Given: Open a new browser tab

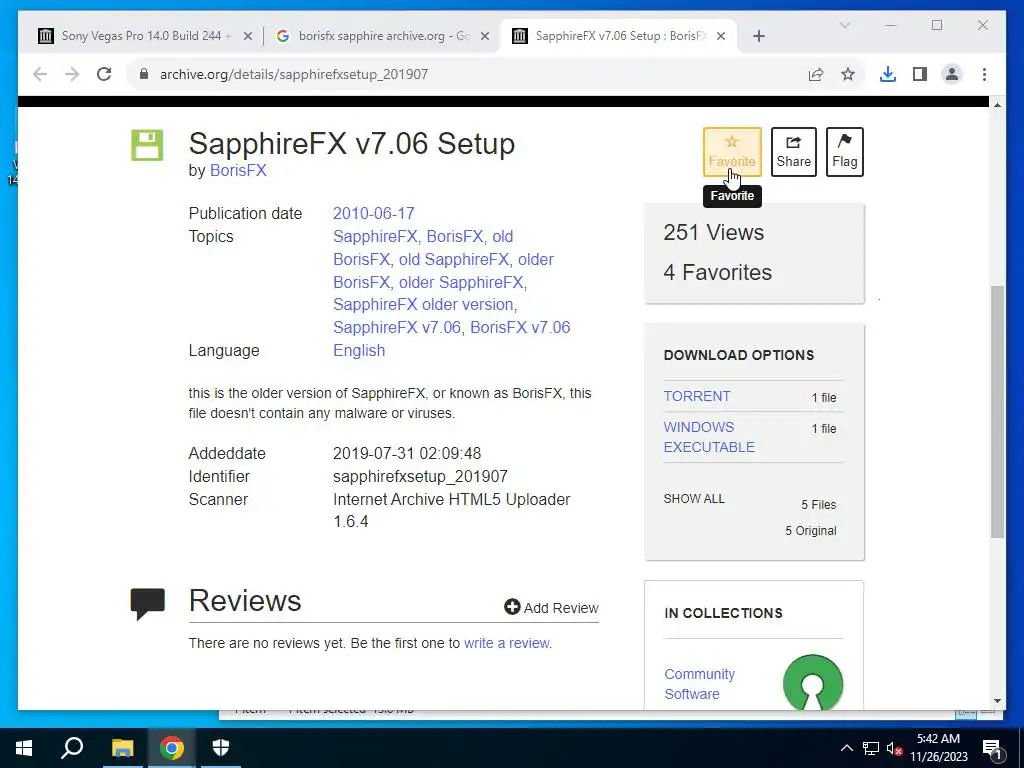Looking at the screenshot, I should [x=758, y=37].
